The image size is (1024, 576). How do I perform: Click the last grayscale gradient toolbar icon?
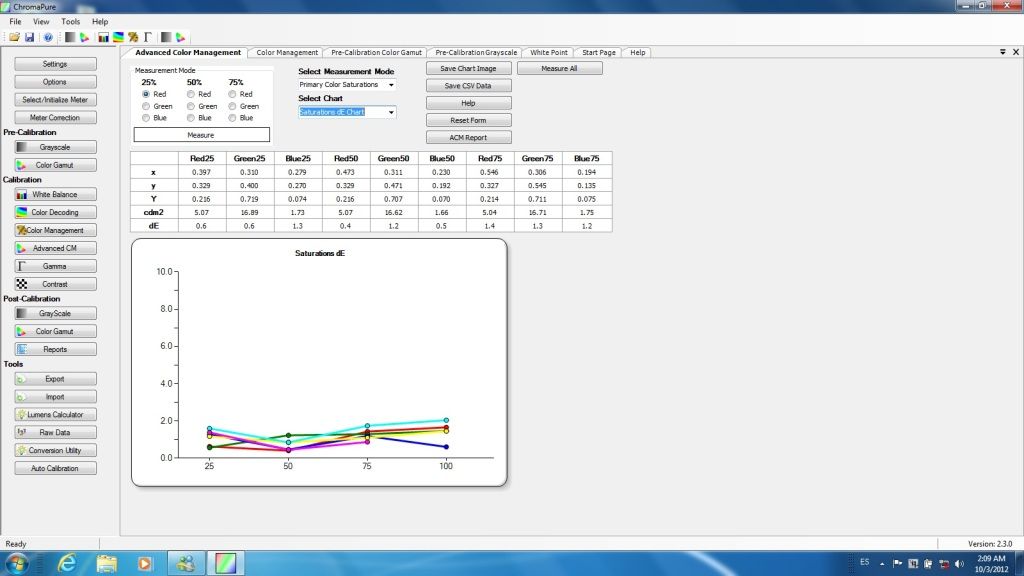[166, 37]
